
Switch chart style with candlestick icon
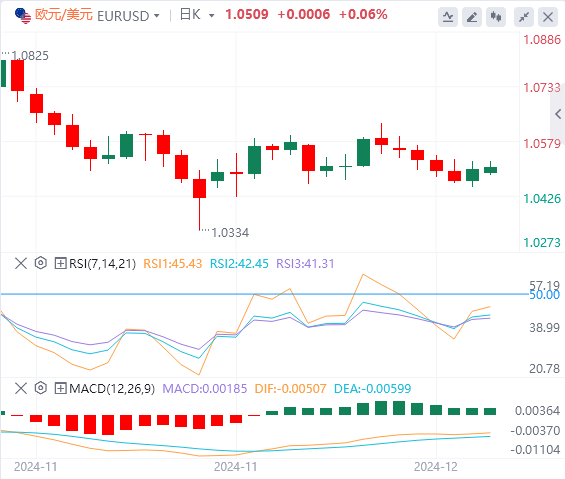[496, 17]
